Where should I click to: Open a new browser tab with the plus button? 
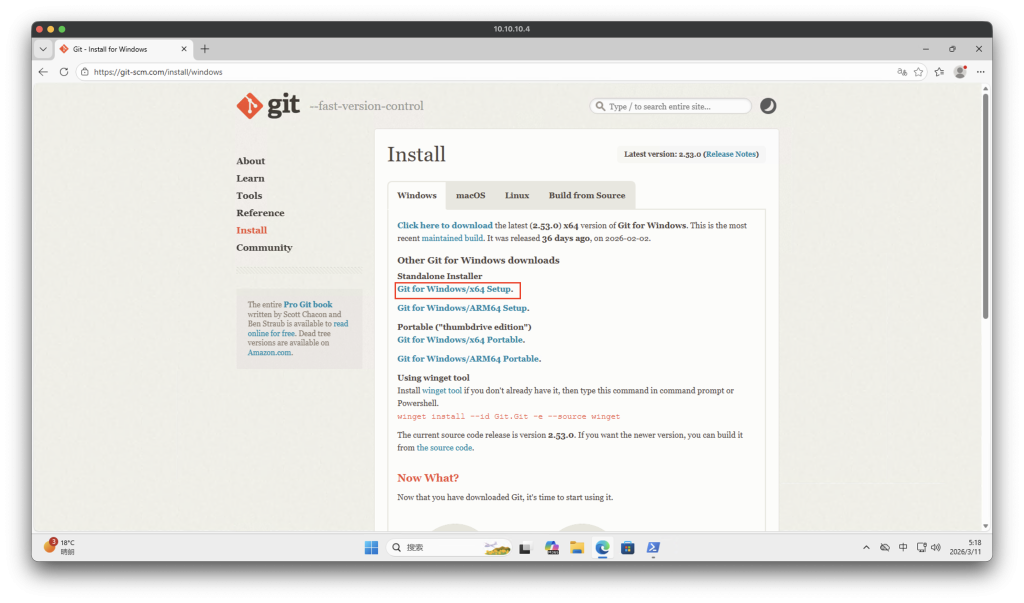tap(205, 49)
